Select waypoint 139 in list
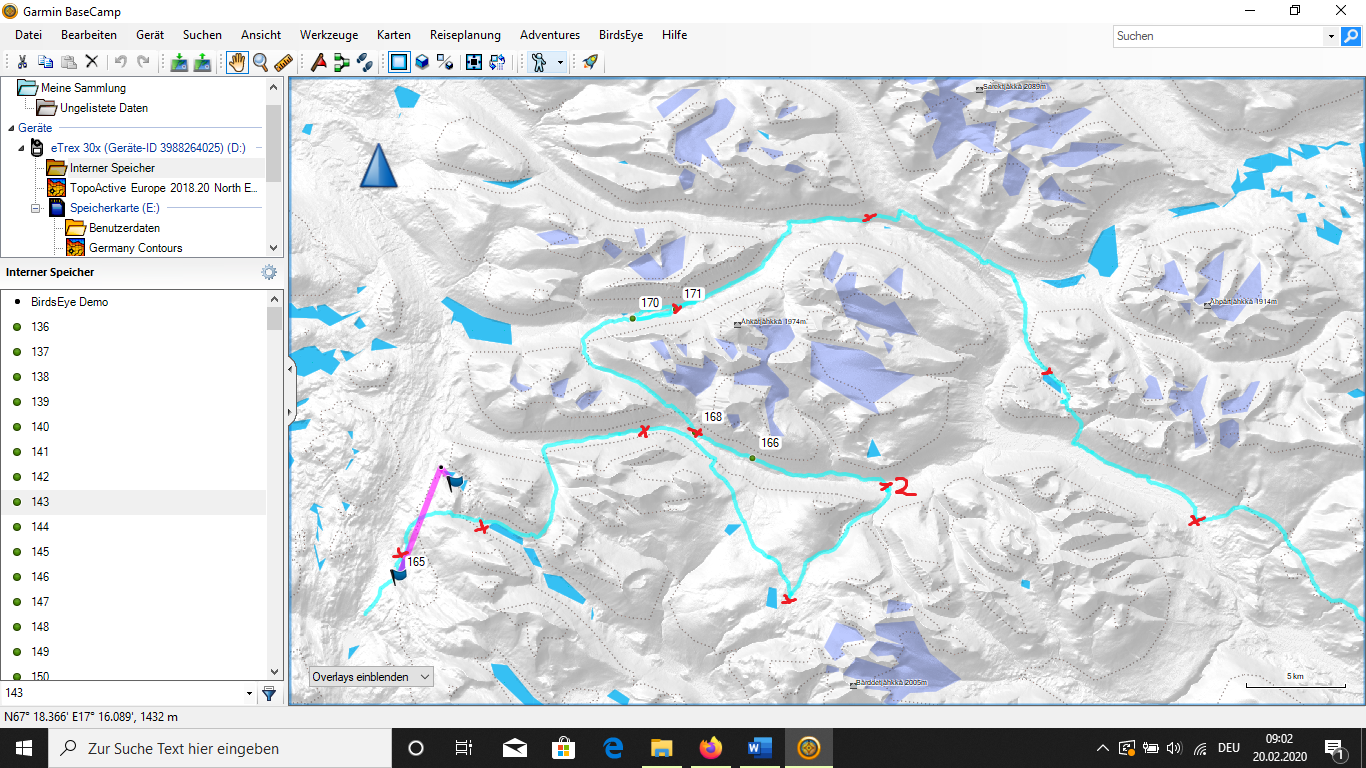The height and width of the screenshot is (768, 1366). point(40,402)
